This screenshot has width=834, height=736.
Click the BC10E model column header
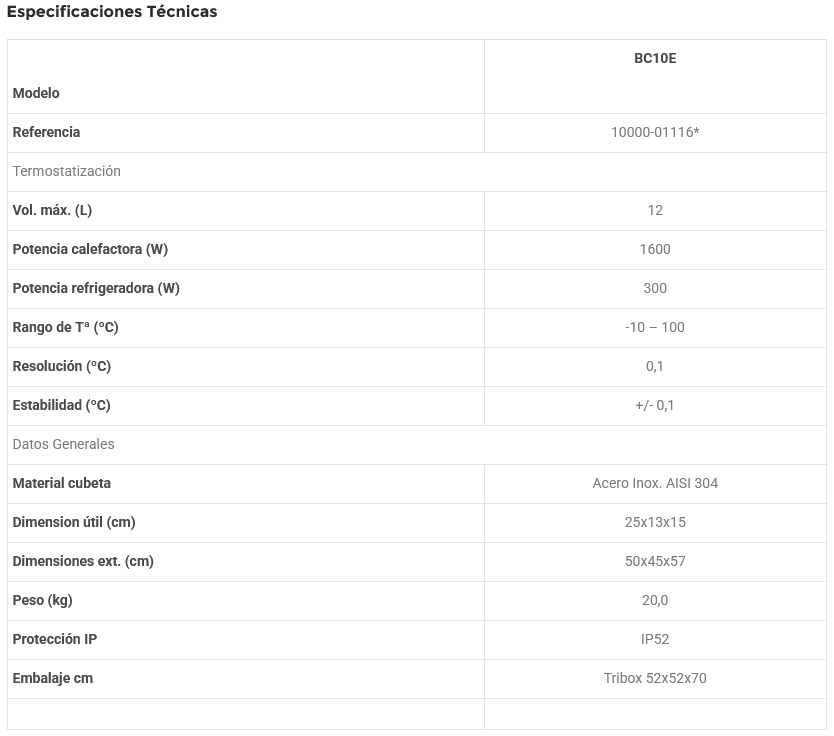point(655,58)
